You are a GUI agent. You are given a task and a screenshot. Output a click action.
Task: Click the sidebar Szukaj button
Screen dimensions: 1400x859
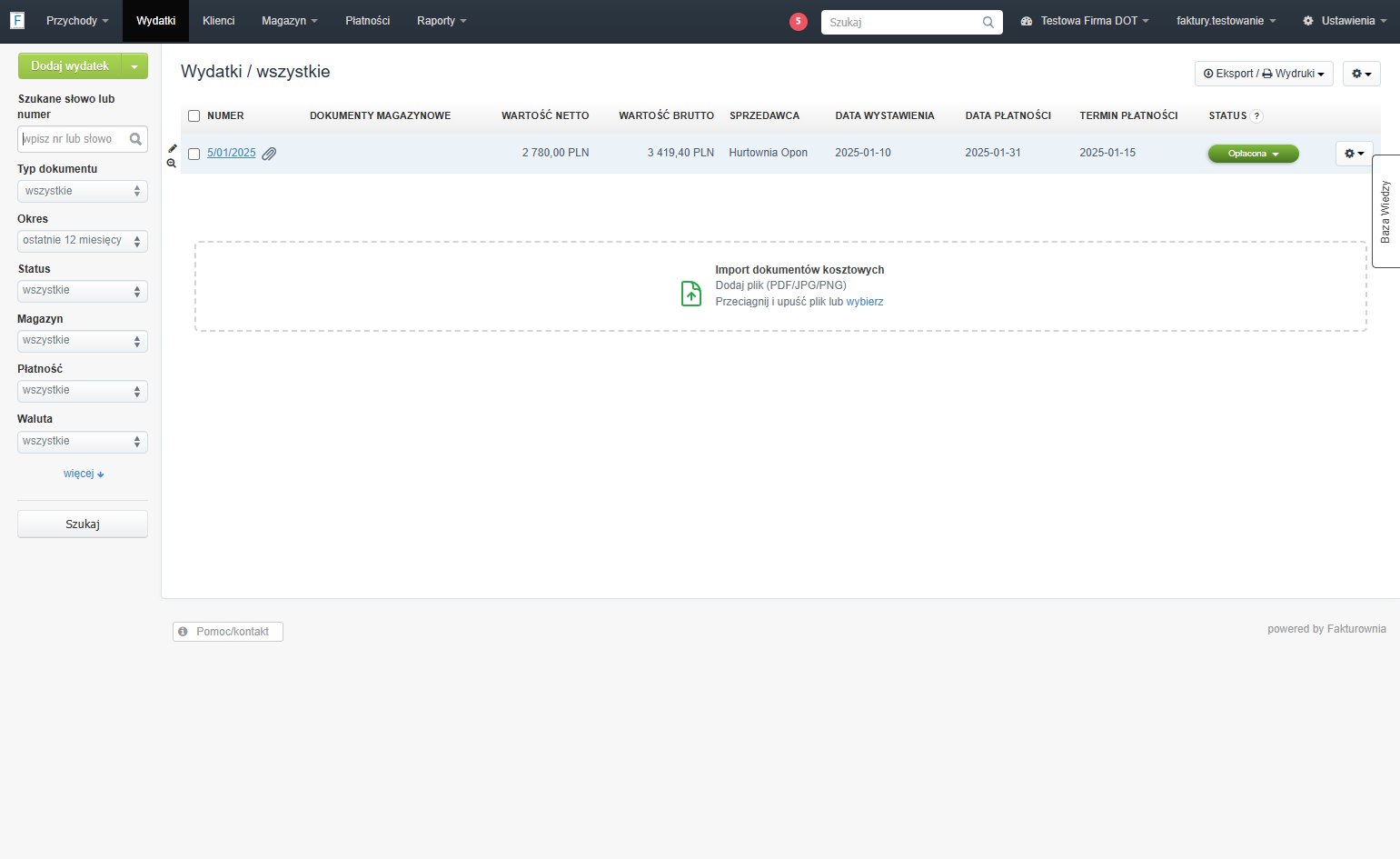click(x=83, y=524)
